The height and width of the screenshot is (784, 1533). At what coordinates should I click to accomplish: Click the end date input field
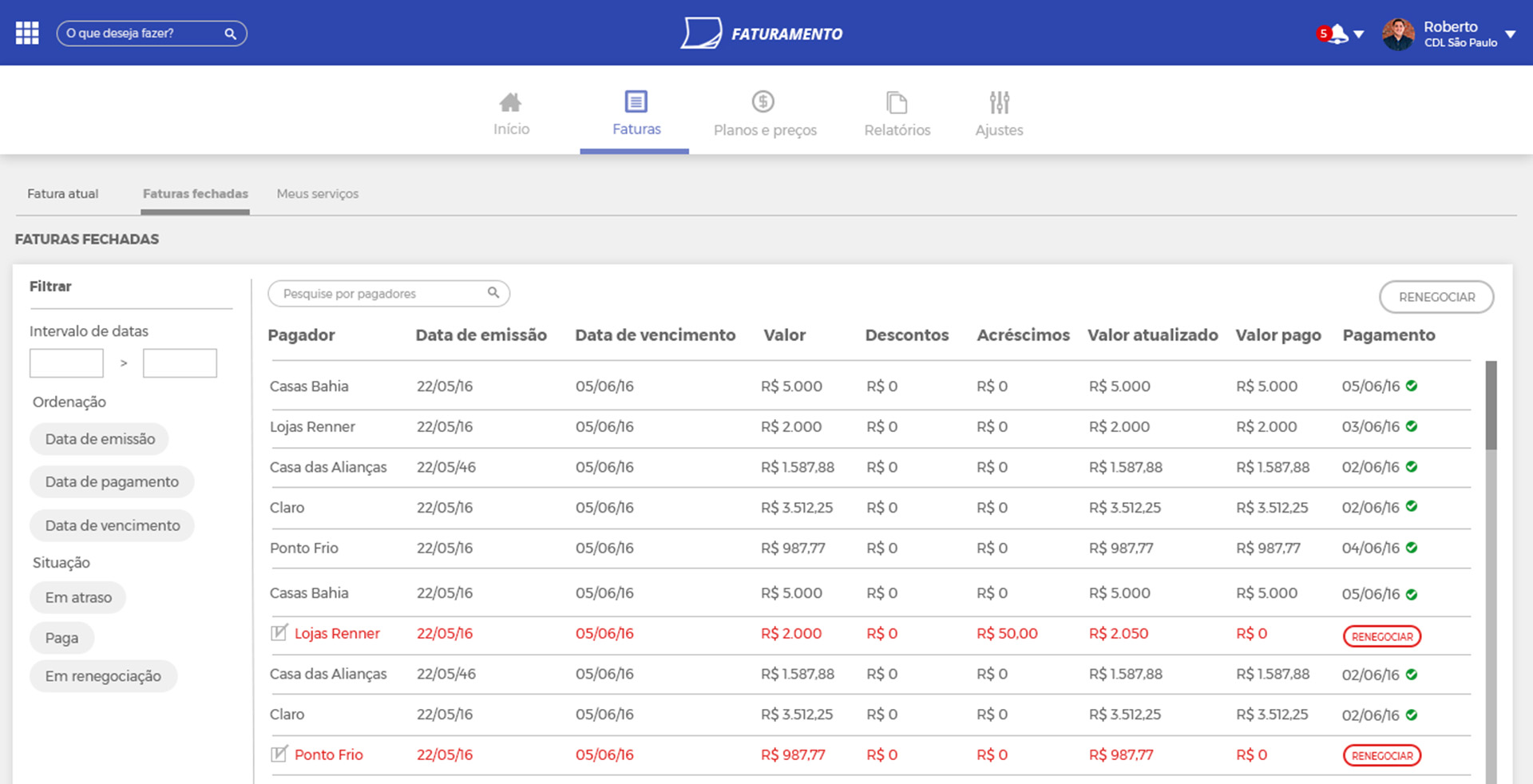point(180,363)
